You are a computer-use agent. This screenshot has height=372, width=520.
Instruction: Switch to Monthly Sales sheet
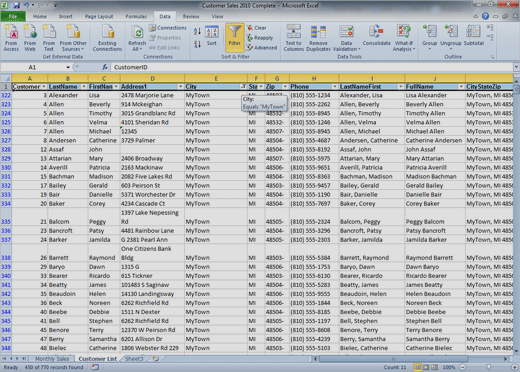tap(52, 359)
